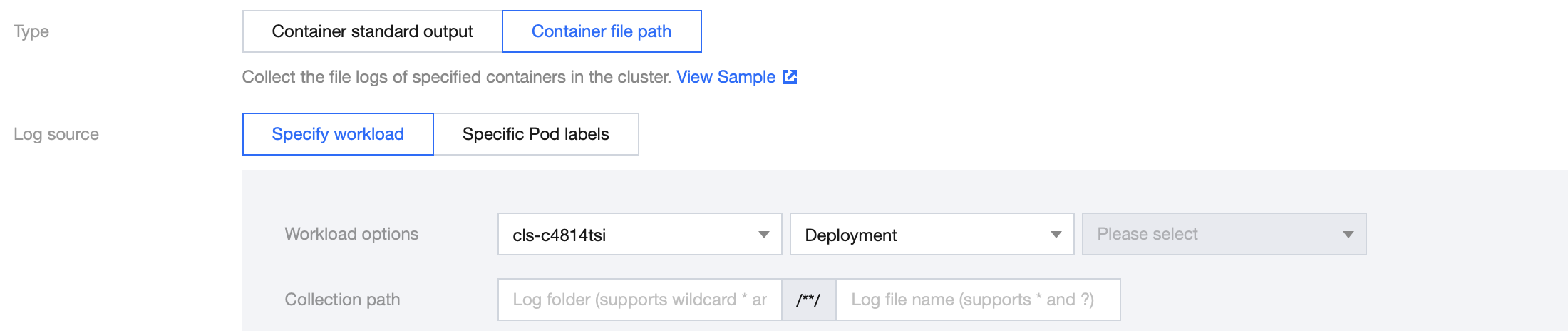Click the Type label

pyautogui.click(x=31, y=31)
